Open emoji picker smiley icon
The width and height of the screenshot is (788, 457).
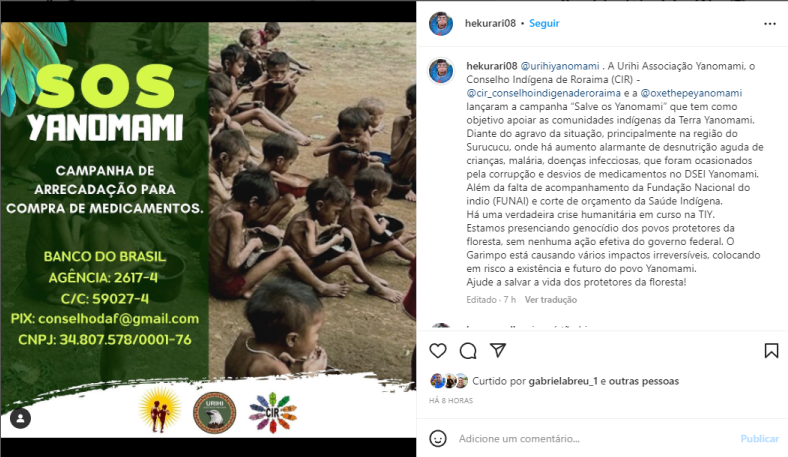[x=438, y=438]
